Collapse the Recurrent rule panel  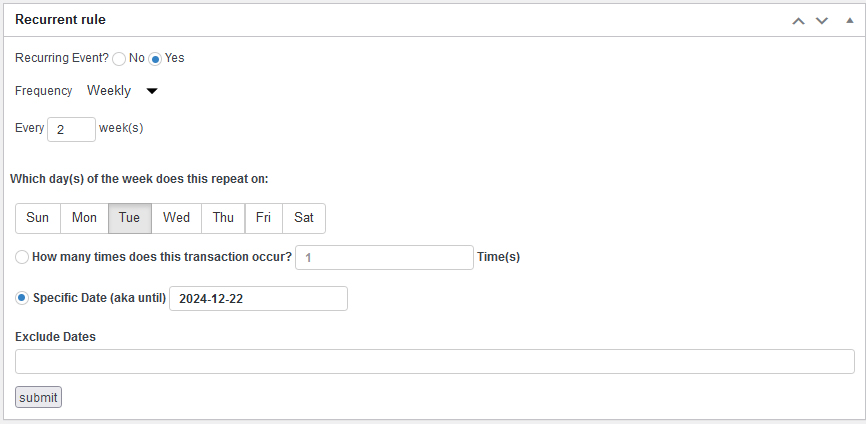(x=849, y=20)
